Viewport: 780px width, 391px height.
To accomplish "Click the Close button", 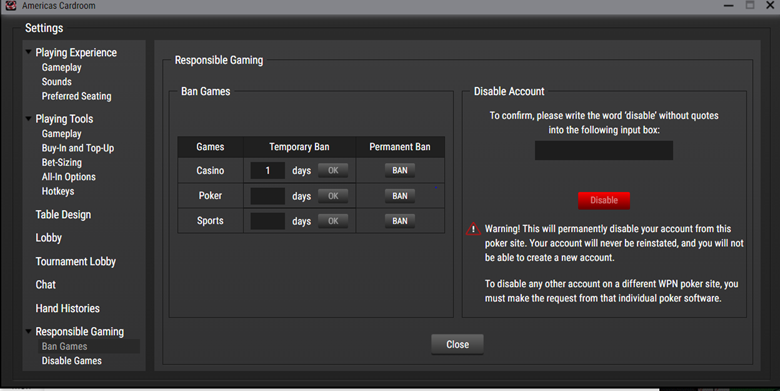I will pyautogui.click(x=457, y=344).
